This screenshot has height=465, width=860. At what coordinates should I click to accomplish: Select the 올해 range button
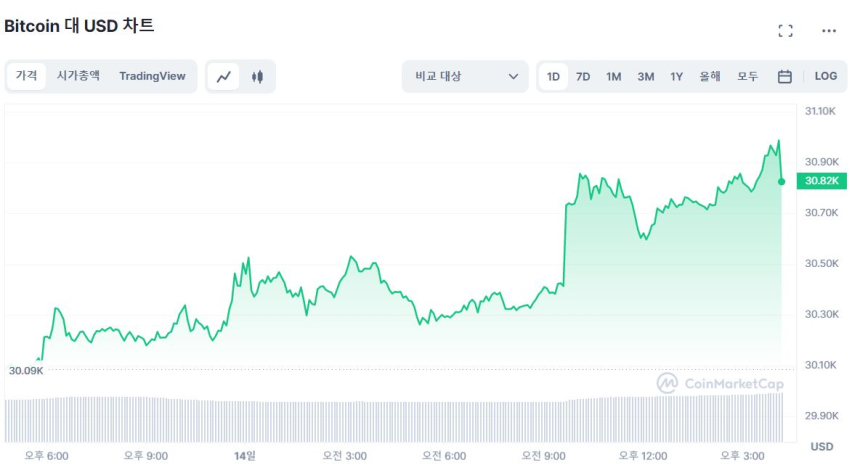click(x=710, y=76)
